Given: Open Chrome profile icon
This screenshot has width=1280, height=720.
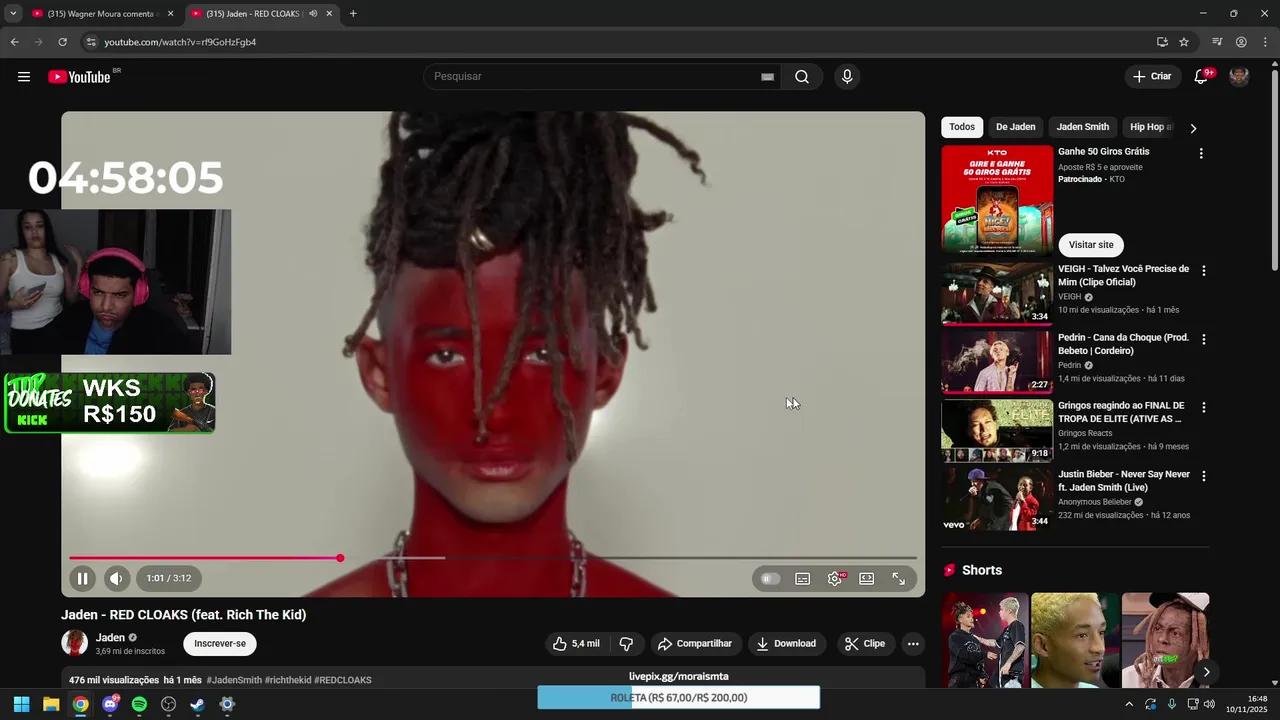Looking at the screenshot, I should pos(1241,42).
